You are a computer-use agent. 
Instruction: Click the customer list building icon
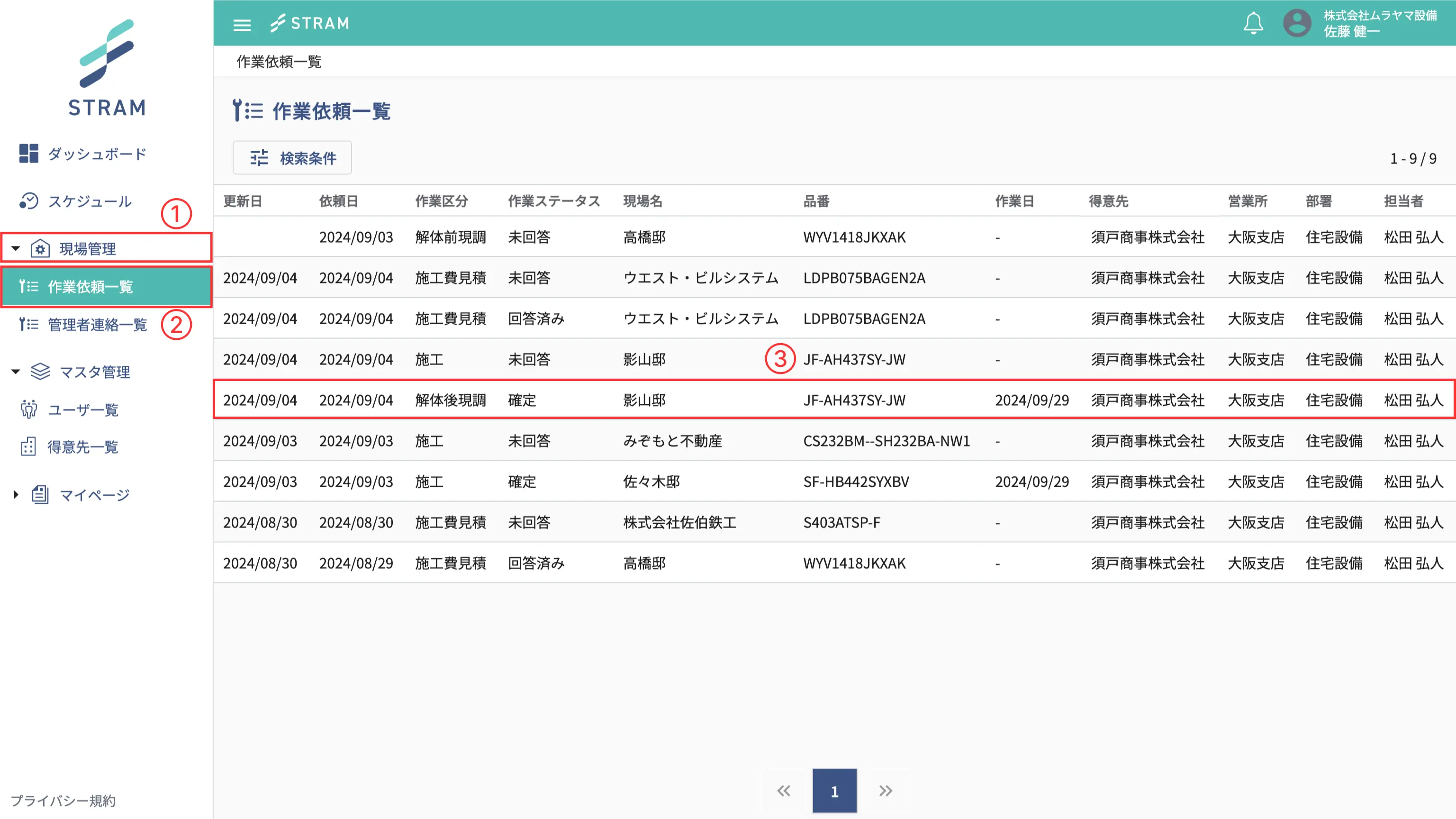tap(28, 446)
